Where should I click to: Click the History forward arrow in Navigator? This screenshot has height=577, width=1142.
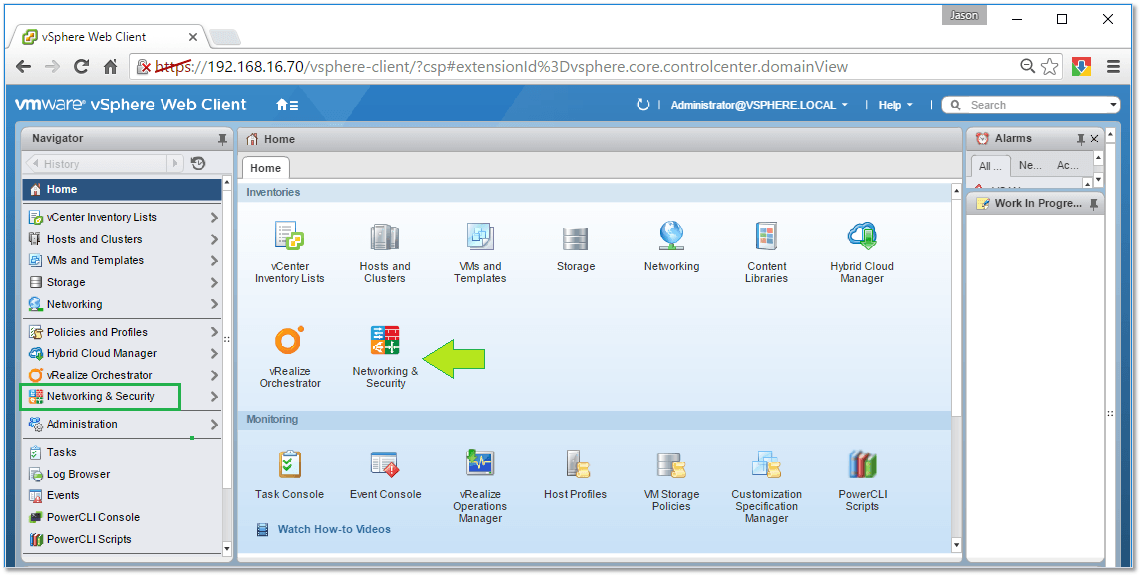(x=176, y=164)
